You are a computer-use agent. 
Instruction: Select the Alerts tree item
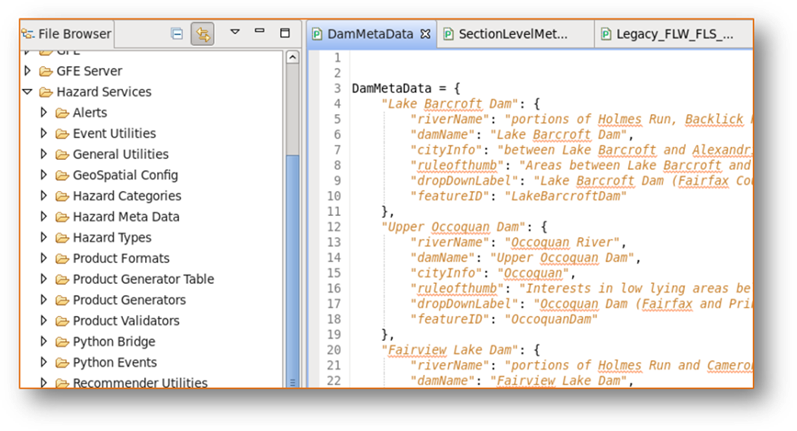click(89, 112)
